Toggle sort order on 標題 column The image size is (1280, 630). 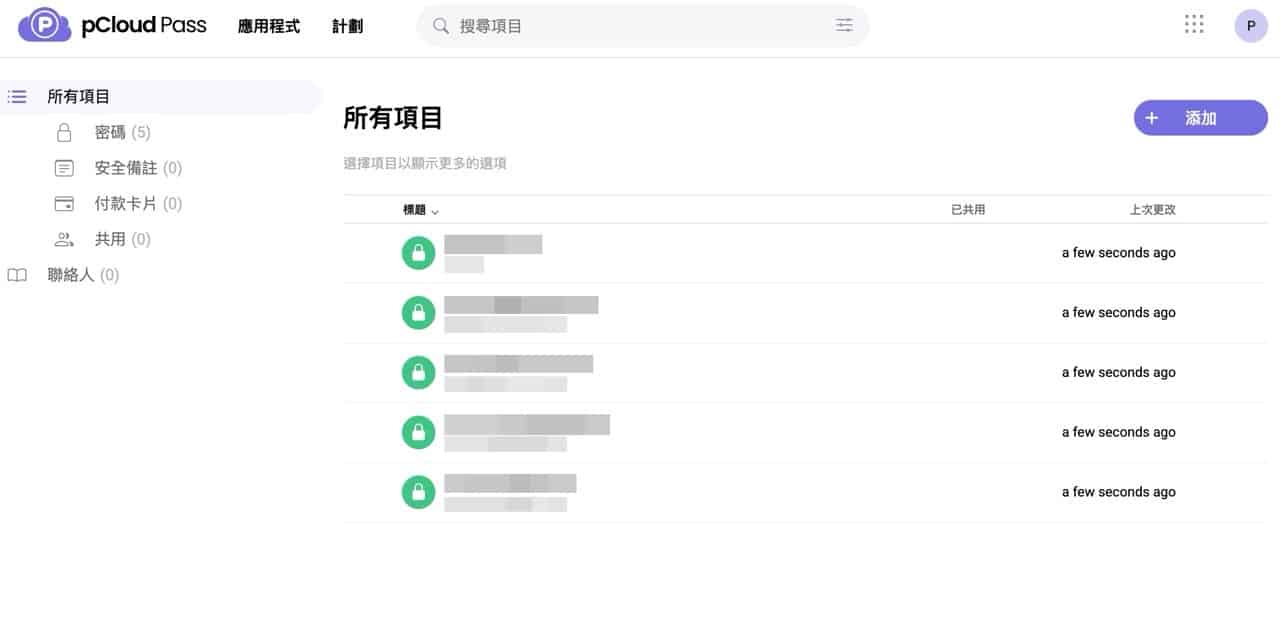click(x=421, y=210)
